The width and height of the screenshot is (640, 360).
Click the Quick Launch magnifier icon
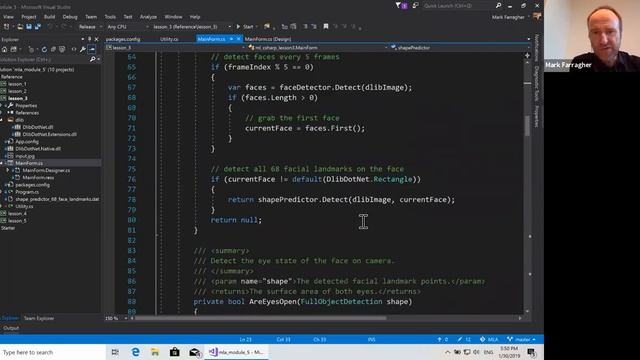498,6
